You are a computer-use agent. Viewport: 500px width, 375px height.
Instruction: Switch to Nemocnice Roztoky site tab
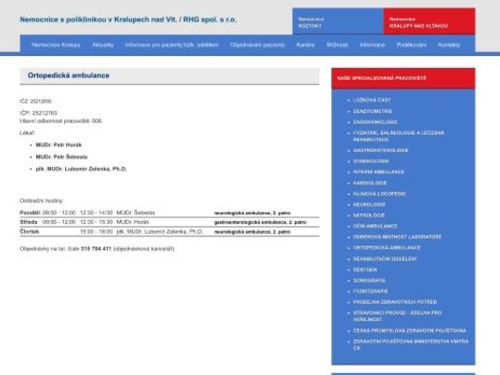(338, 21)
